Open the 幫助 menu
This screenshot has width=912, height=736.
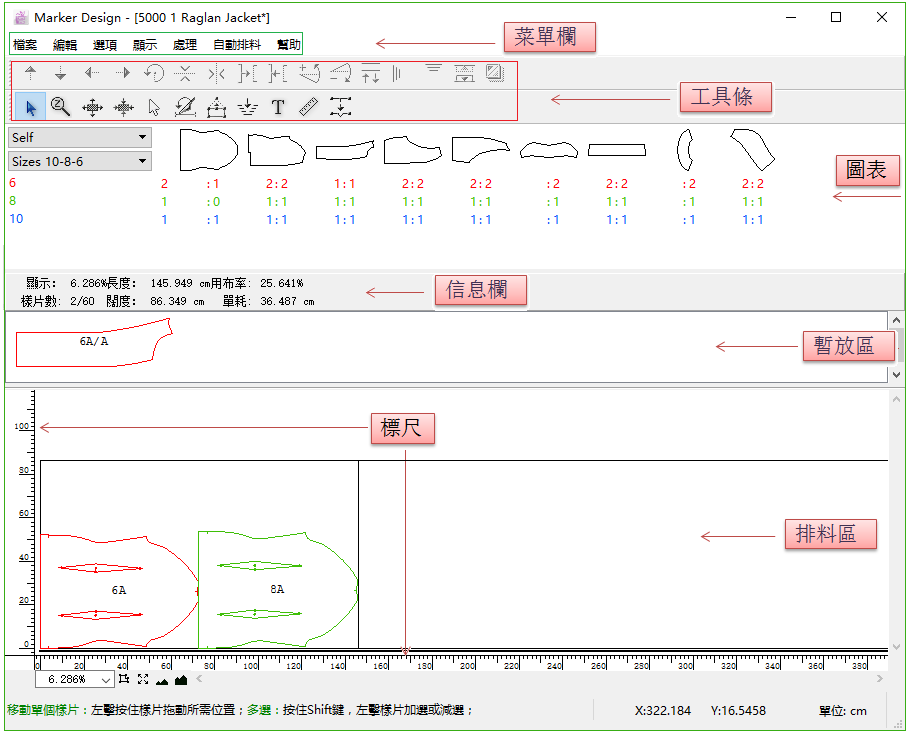(x=288, y=45)
